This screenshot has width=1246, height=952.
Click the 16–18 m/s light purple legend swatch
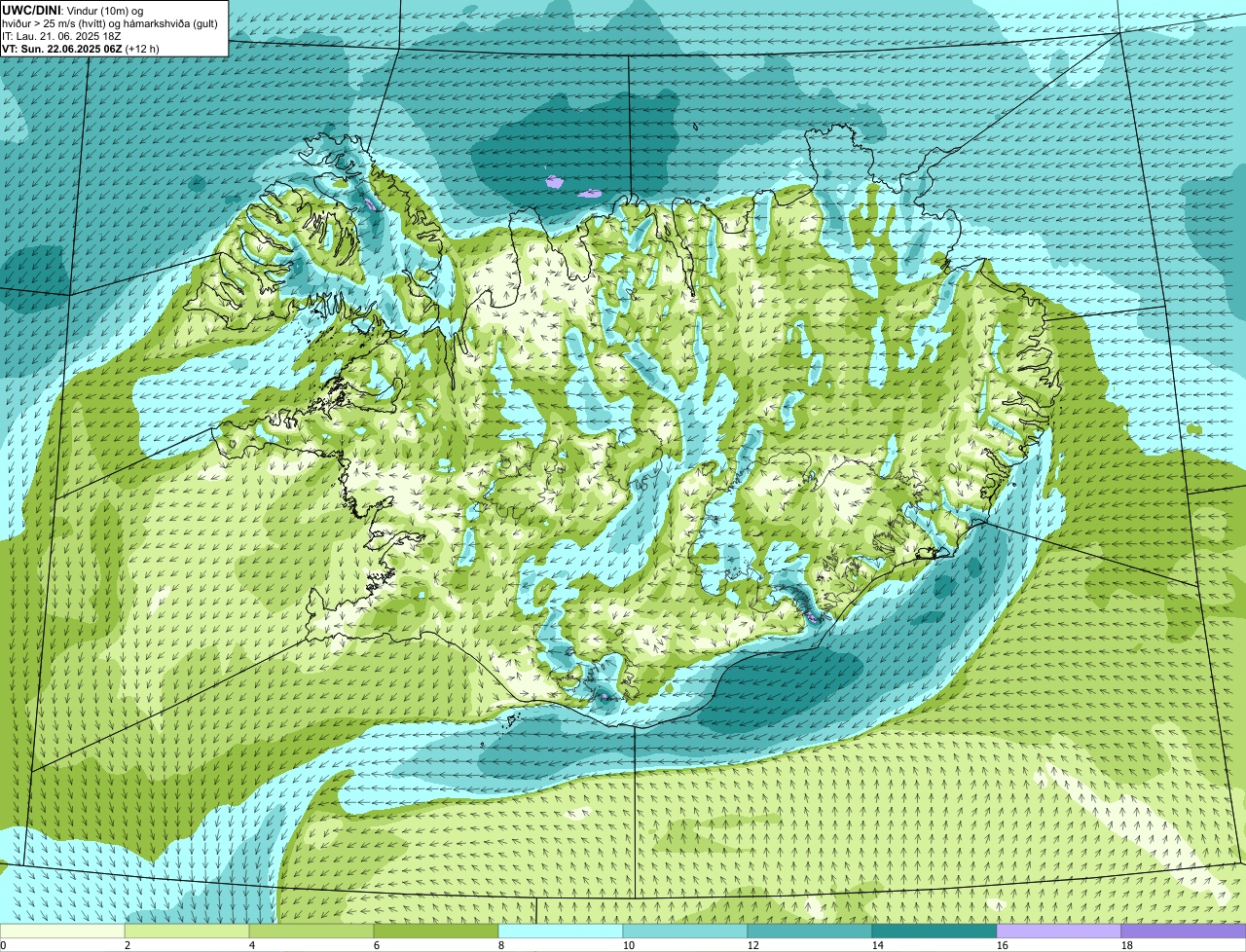click(x=1059, y=932)
